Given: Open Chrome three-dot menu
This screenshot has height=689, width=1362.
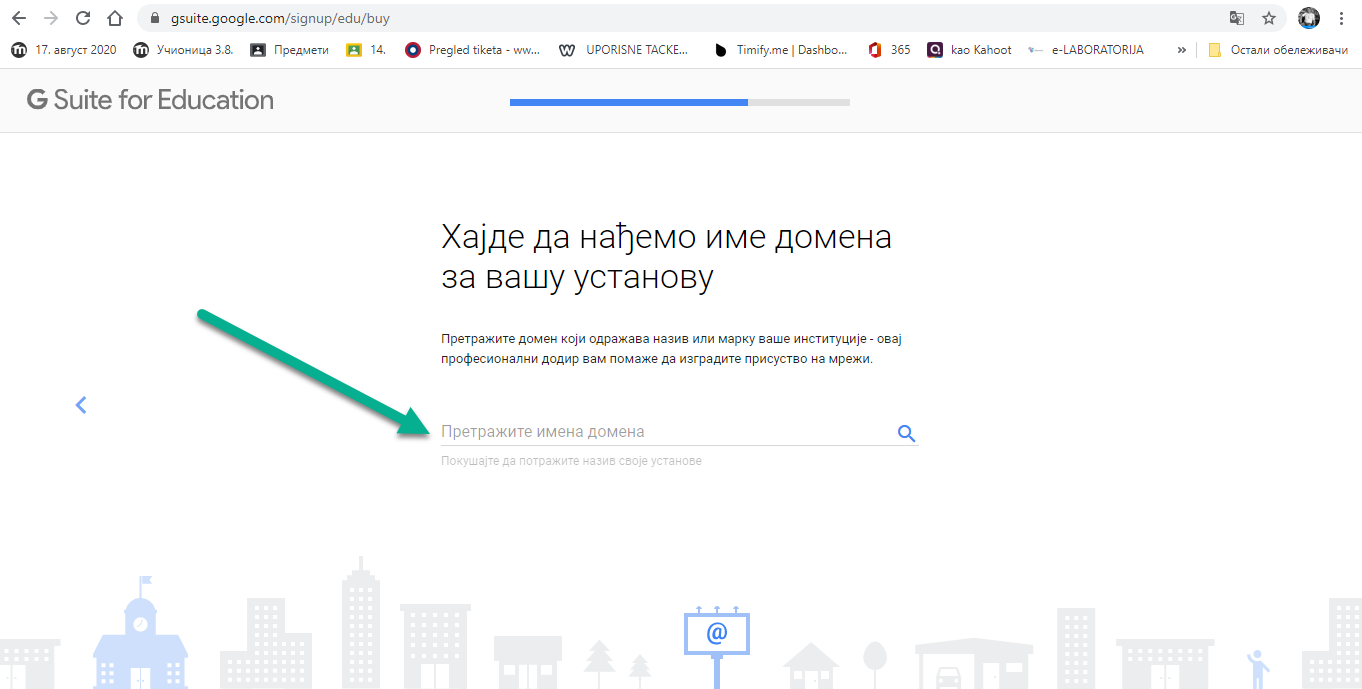Looking at the screenshot, I should pyautogui.click(x=1341, y=18).
